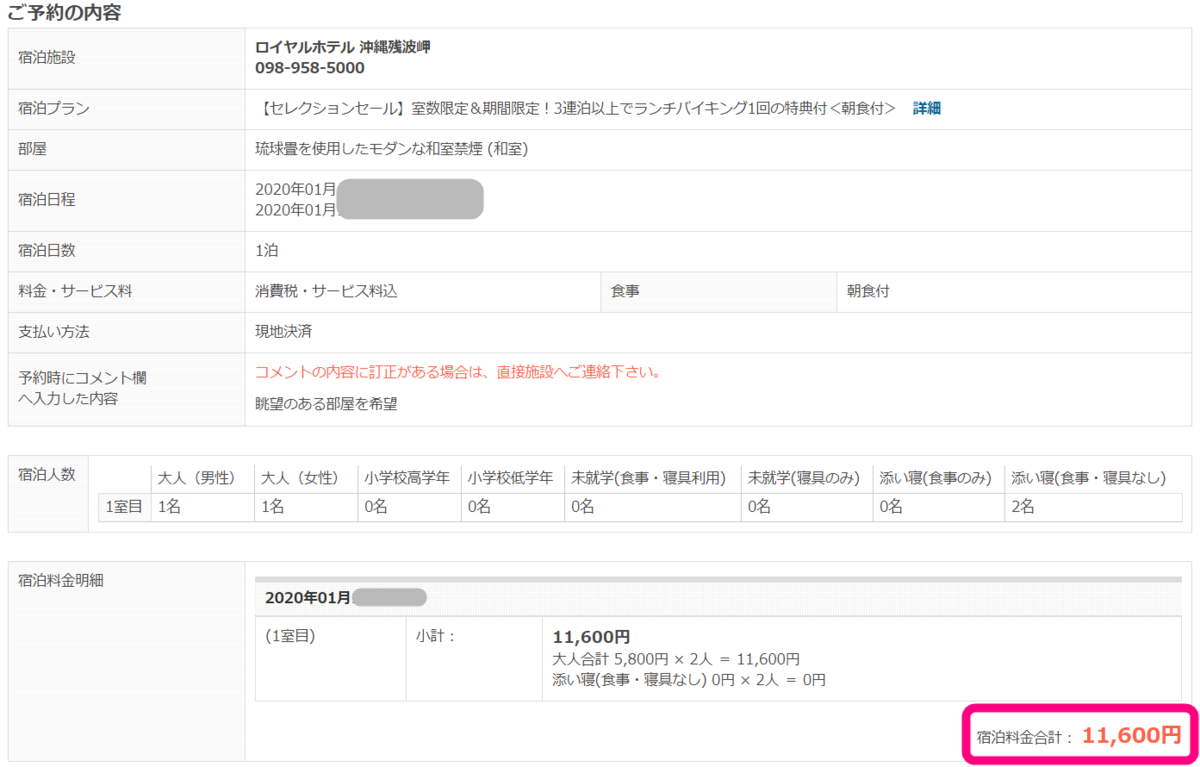The height and width of the screenshot is (767, 1200).
Task: Click the phone number 098-958-5000
Action: point(310,68)
